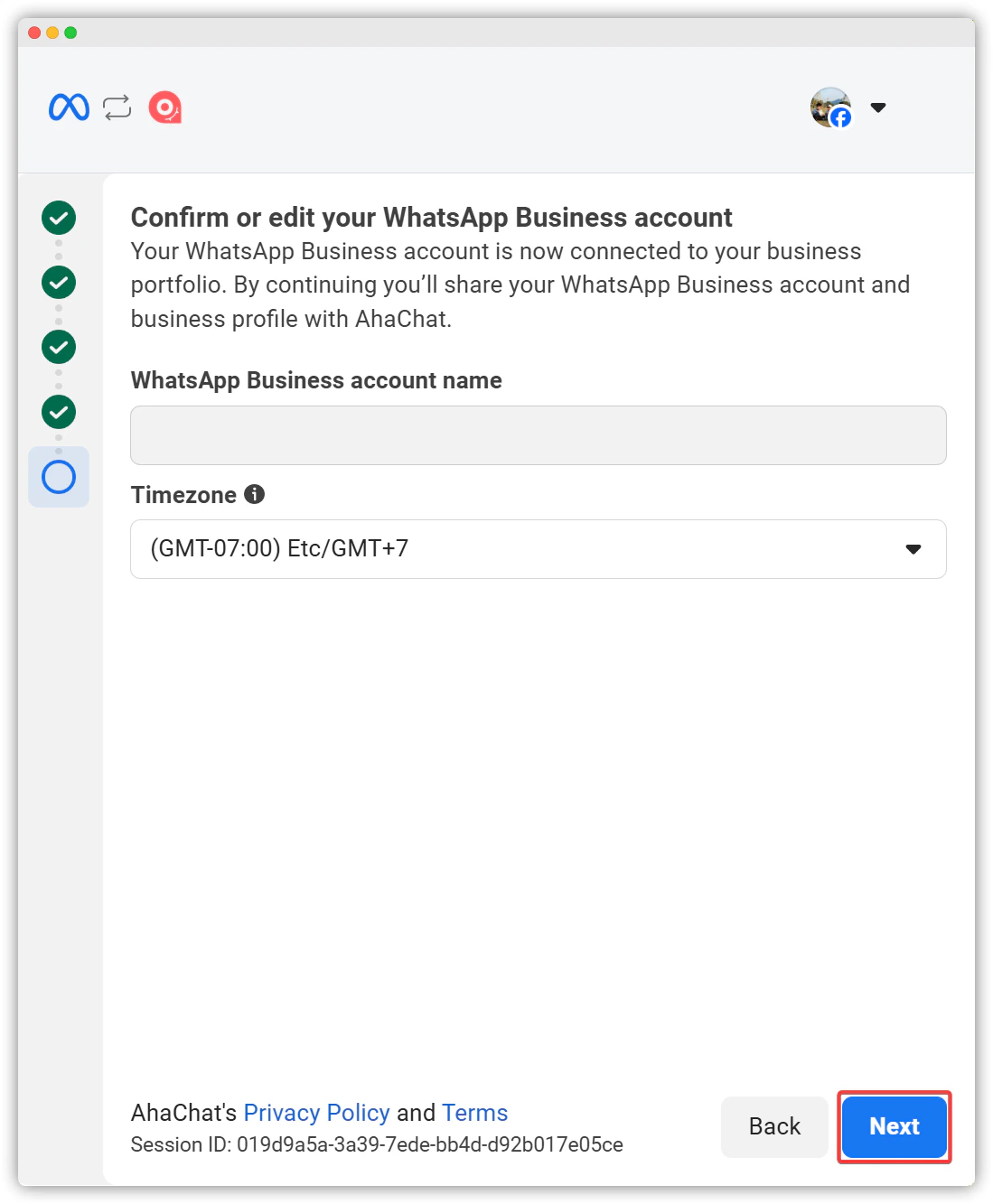Click the yellow window minimize button
993x1204 pixels.
[52, 33]
